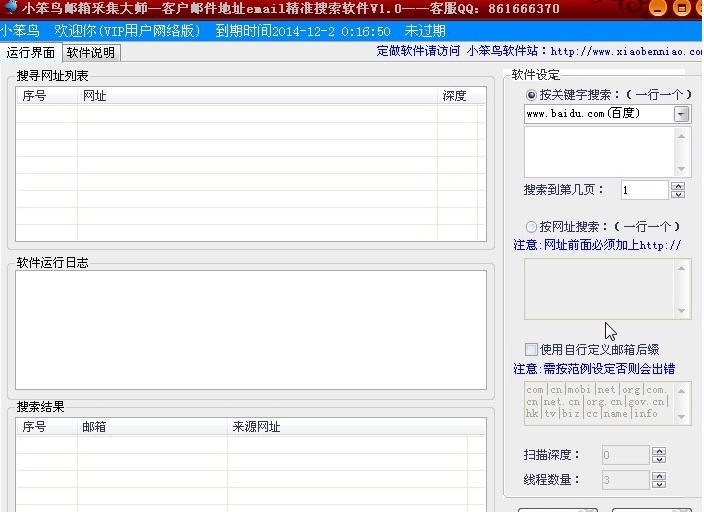Click the 扫描深度 value field
Screen dimensions: 704x512
(x=625, y=455)
